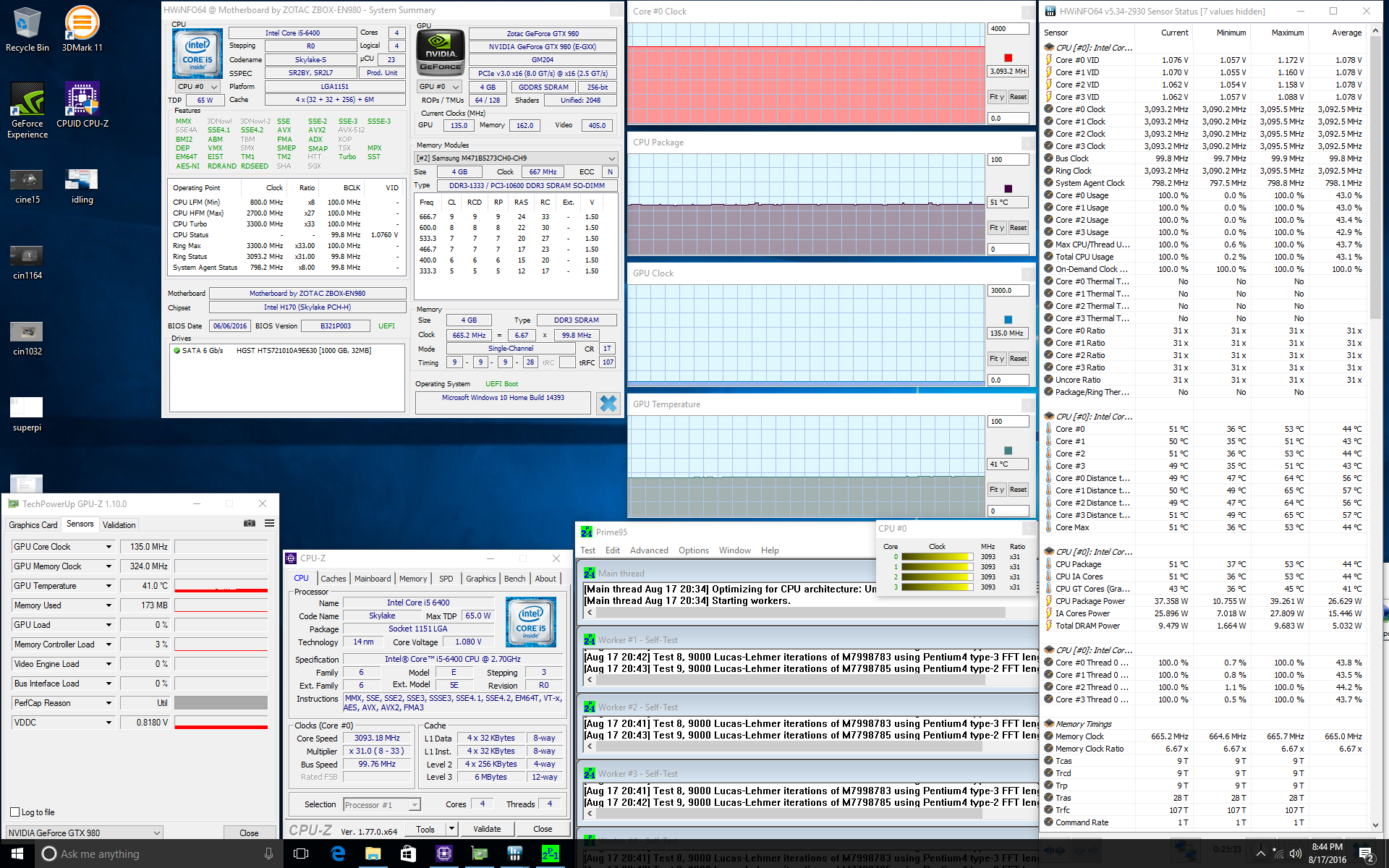Viewport: 1389px width, 868px height.
Task: Select the cine15 desktop file icon
Action: tap(27, 186)
